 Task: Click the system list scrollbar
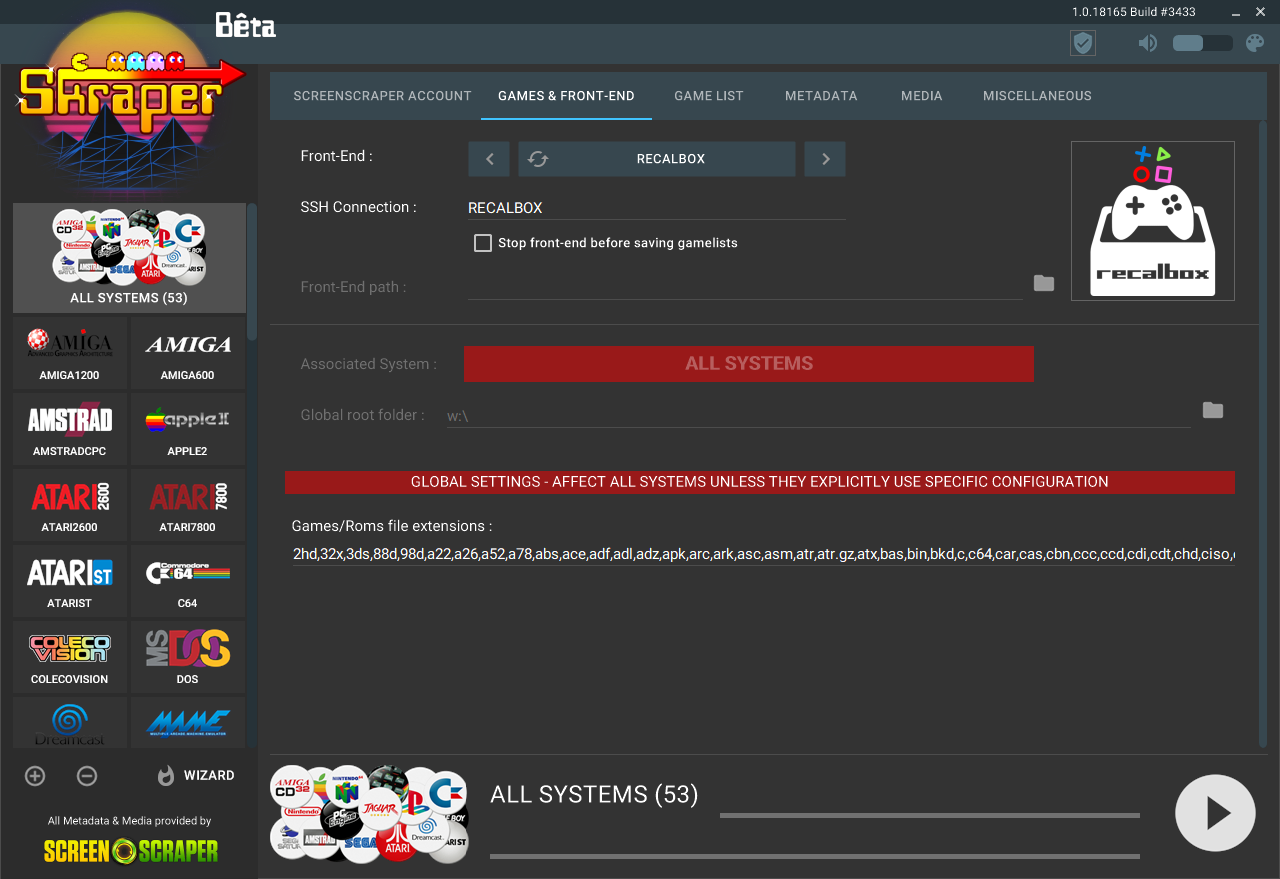pos(252,272)
